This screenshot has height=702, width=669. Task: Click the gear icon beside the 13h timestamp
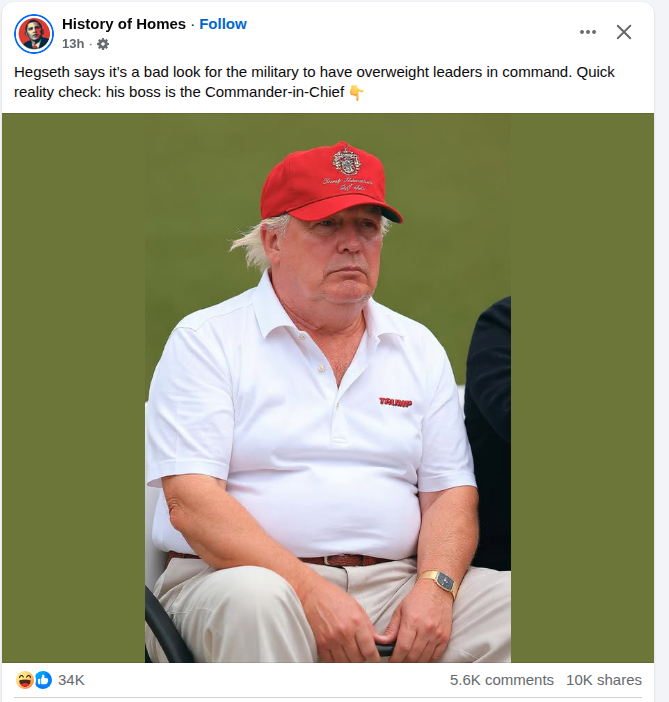tap(103, 44)
